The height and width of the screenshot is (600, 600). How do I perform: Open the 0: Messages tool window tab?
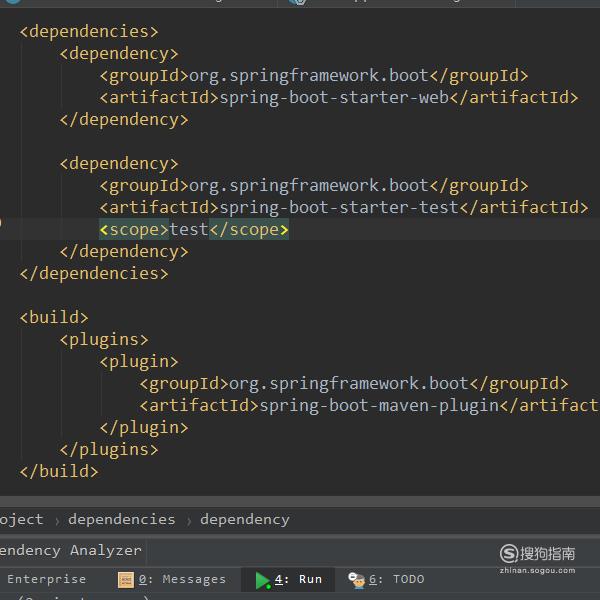pos(172,579)
